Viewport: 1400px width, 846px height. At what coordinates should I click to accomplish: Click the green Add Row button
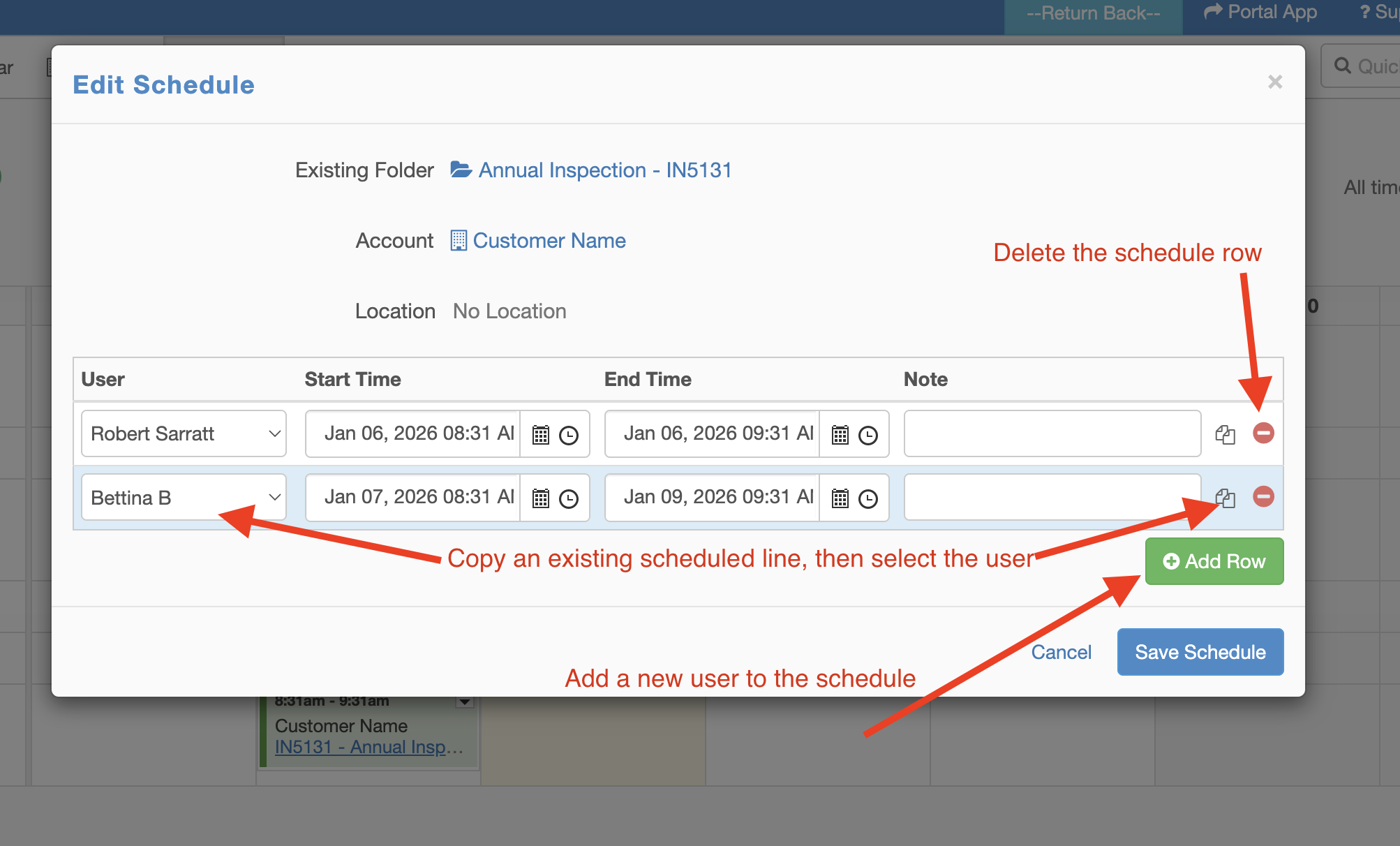(x=1214, y=561)
